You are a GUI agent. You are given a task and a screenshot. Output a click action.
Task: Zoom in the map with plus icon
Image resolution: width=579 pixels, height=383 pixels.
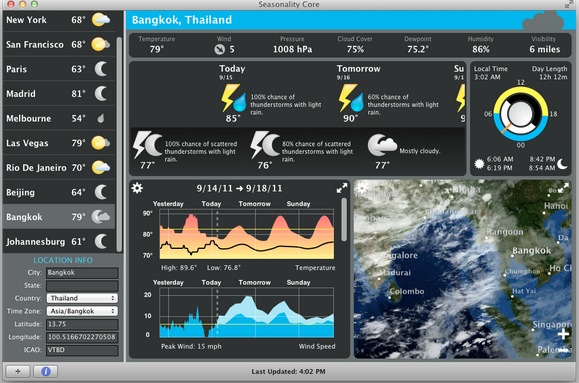coord(563,334)
